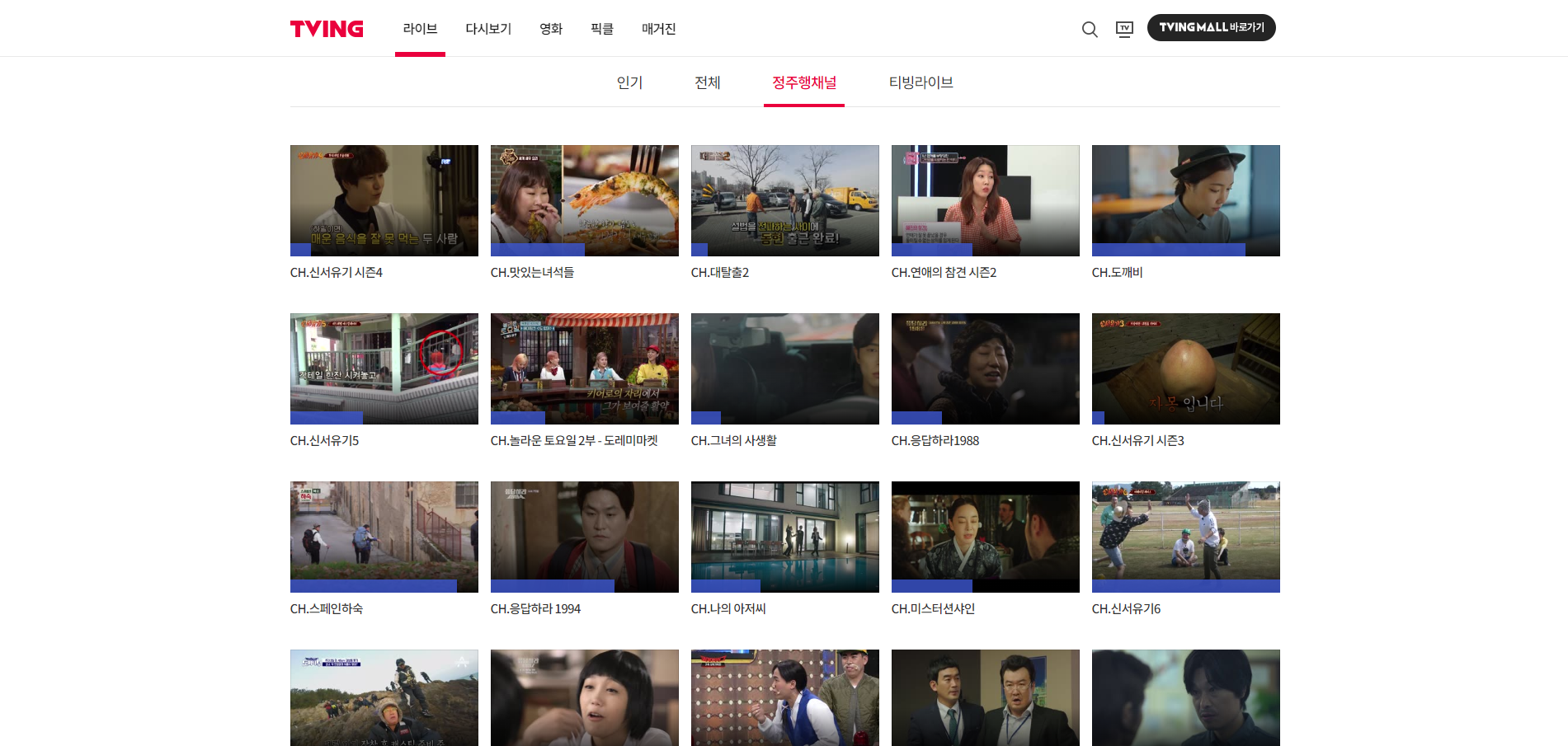
Task: Open CH.신서유기 시즌3 thumbnail
Action: pos(1186,368)
